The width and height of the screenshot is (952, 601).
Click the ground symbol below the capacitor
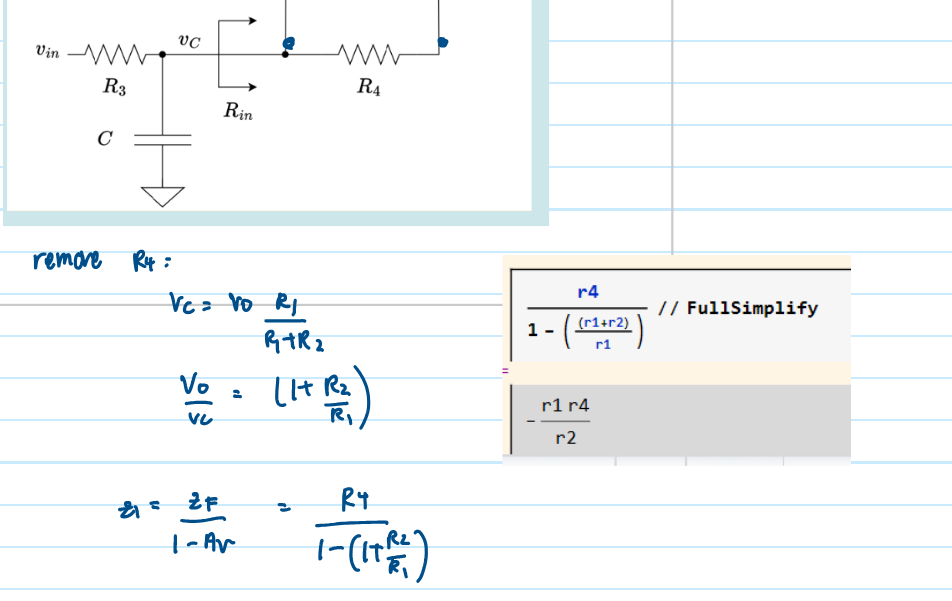click(x=162, y=194)
